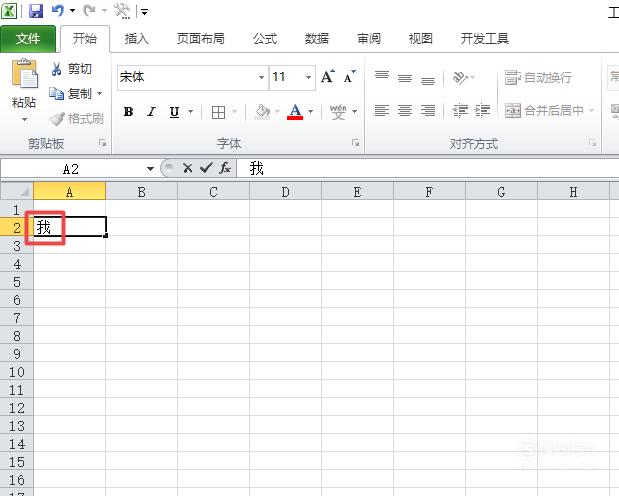Click the Select All corner triangle
The width and height of the screenshot is (619, 496).
pos(17,192)
